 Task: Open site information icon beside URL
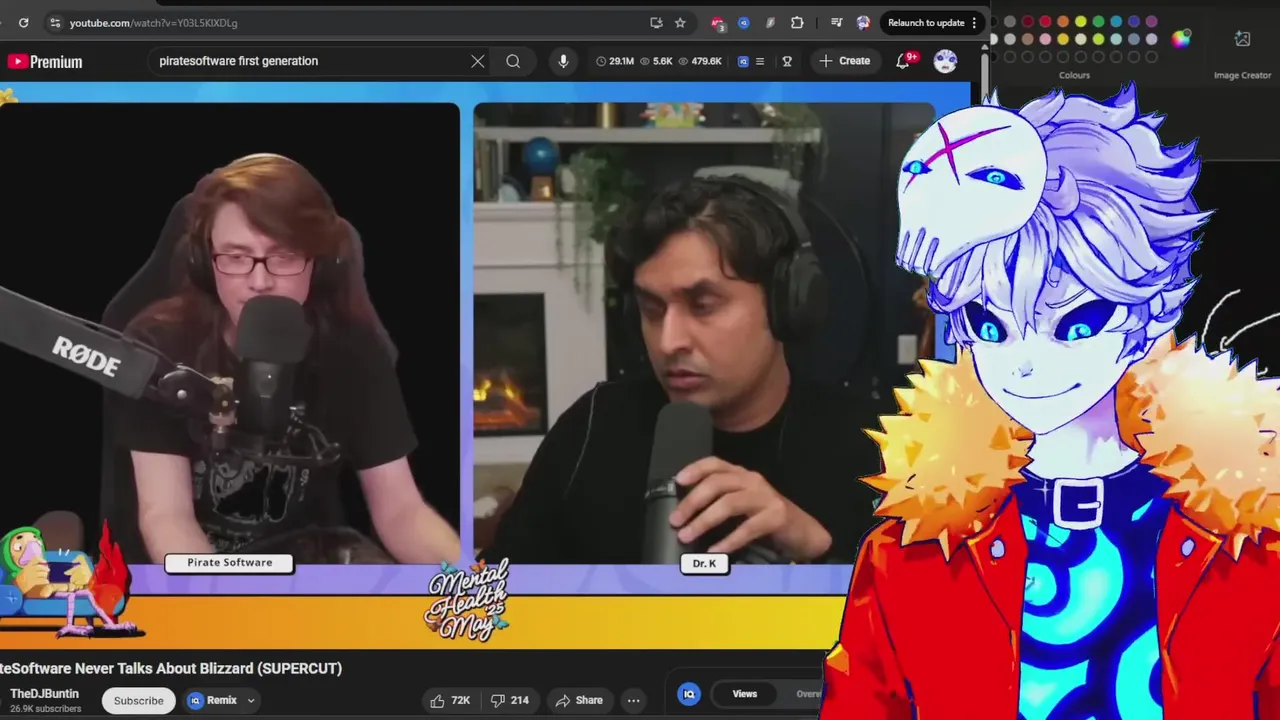pos(54,22)
